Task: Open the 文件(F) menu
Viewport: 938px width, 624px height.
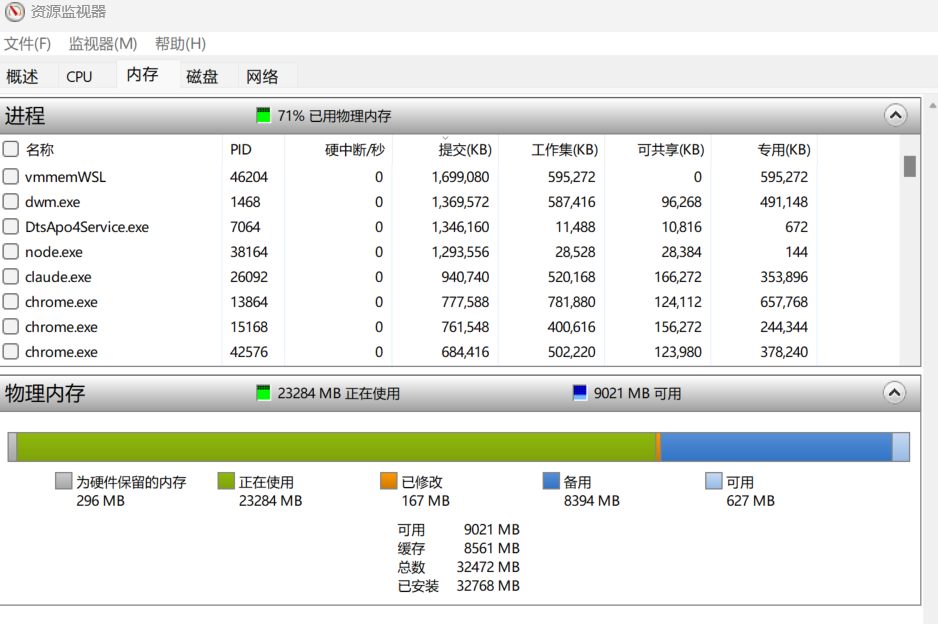Action: coord(28,44)
